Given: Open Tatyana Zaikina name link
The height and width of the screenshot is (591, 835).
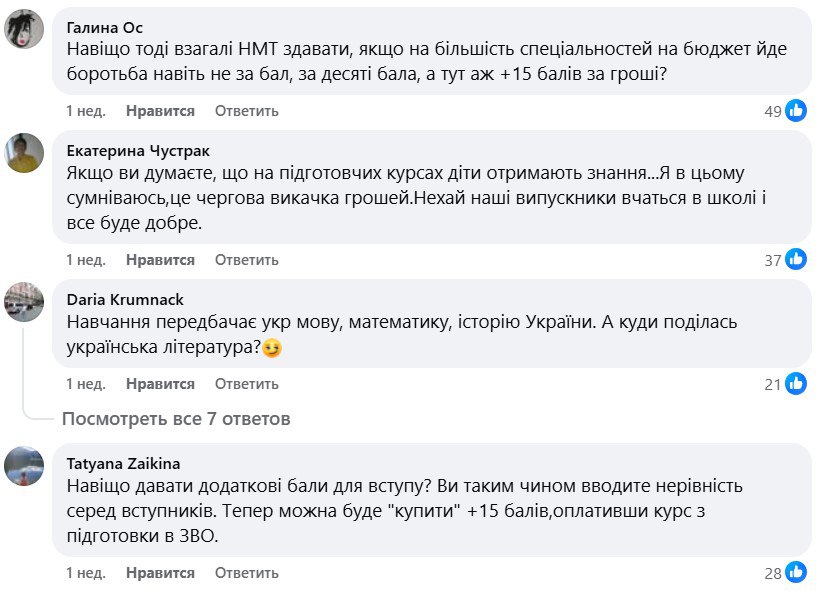Looking at the screenshot, I should click(x=122, y=464).
